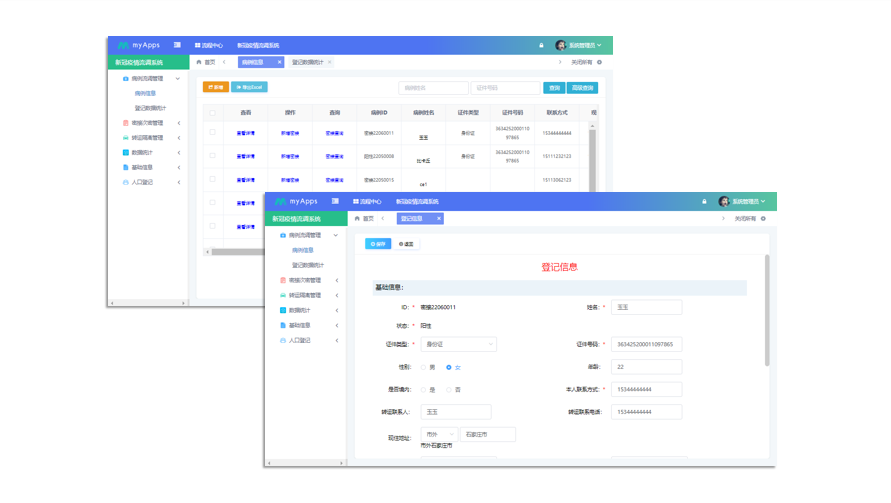This screenshot has width=891, height=503.
Task: Click the 首页 home icon in case list window
Action: coord(200,62)
